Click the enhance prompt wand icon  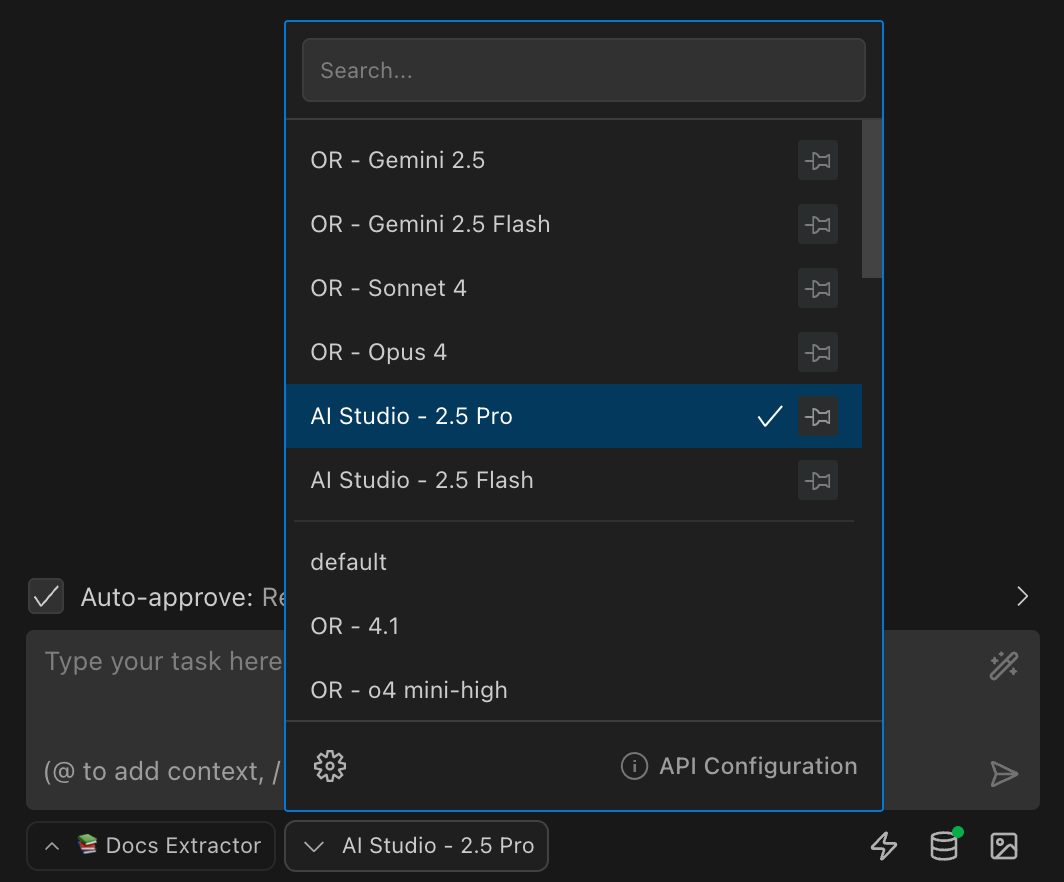1003,665
